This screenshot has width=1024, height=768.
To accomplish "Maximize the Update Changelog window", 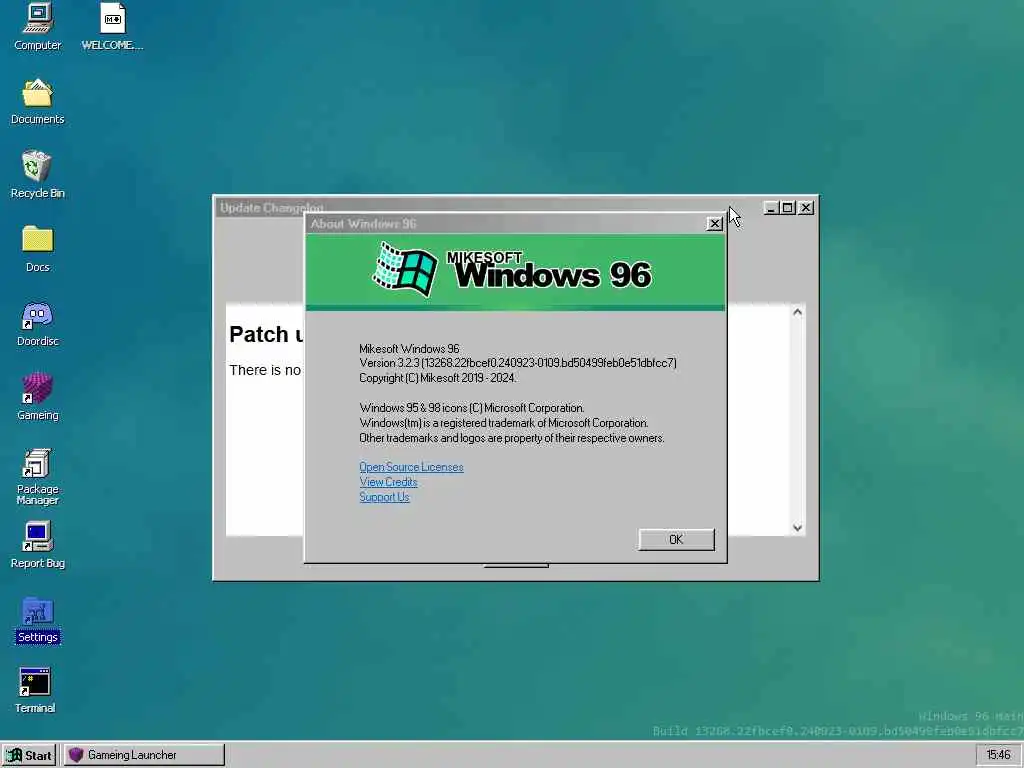I will (788, 208).
